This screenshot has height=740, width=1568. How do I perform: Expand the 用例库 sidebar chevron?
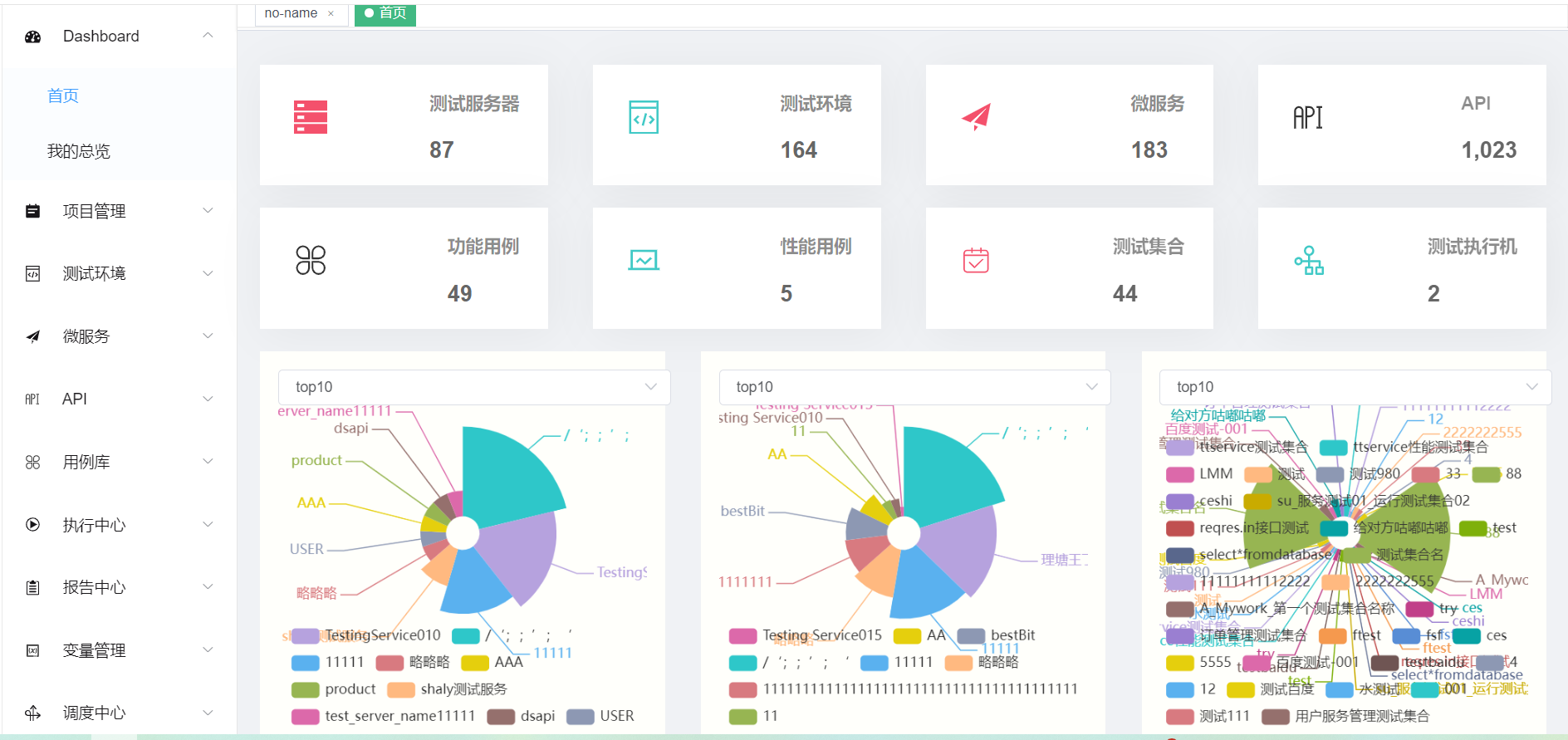pos(208,462)
